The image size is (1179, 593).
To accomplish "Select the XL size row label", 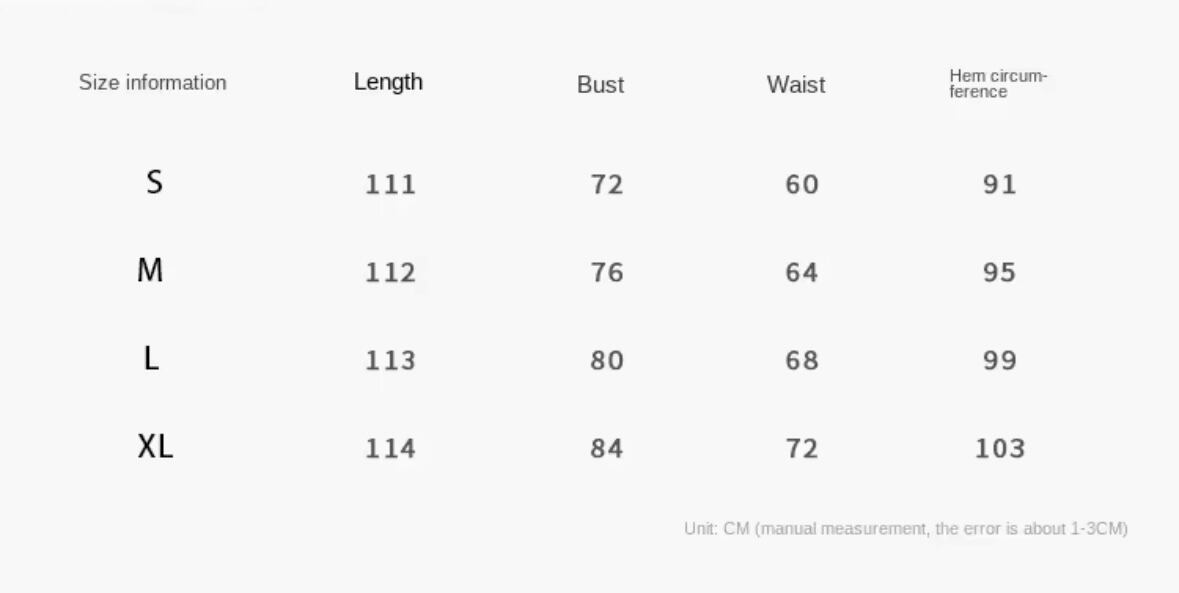I will 155,446.
